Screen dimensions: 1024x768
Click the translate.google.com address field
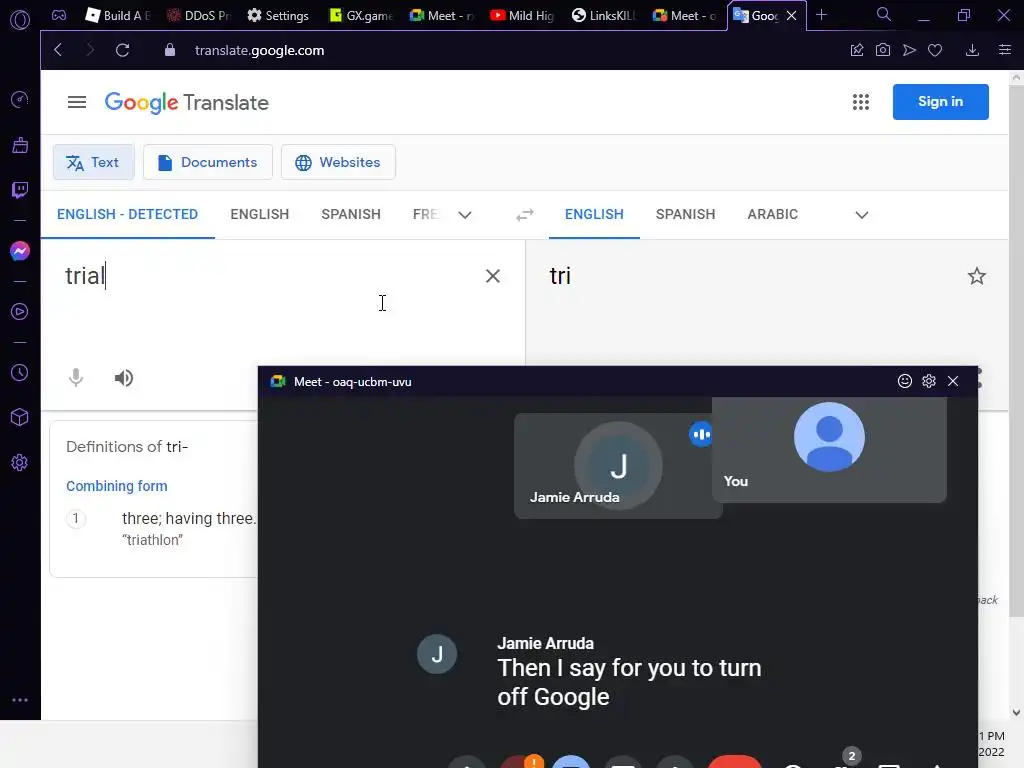(x=259, y=50)
